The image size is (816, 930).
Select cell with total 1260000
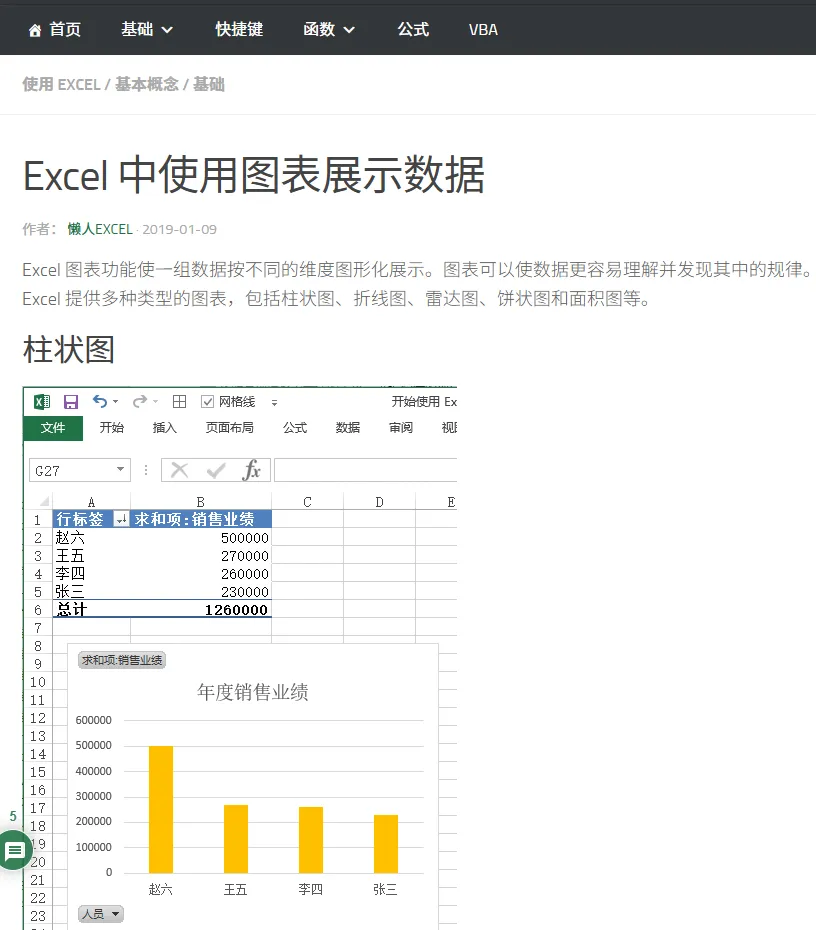click(200, 609)
